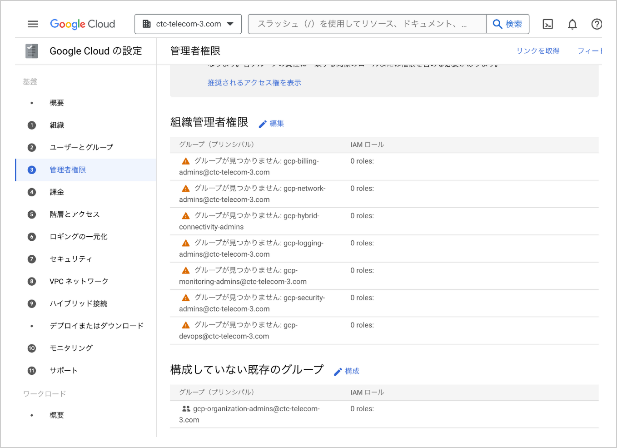The height and width of the screenshot is (448, 617).
Task: Open ロギングの一元化 in sidebar
Action: [x=78, y=237]
